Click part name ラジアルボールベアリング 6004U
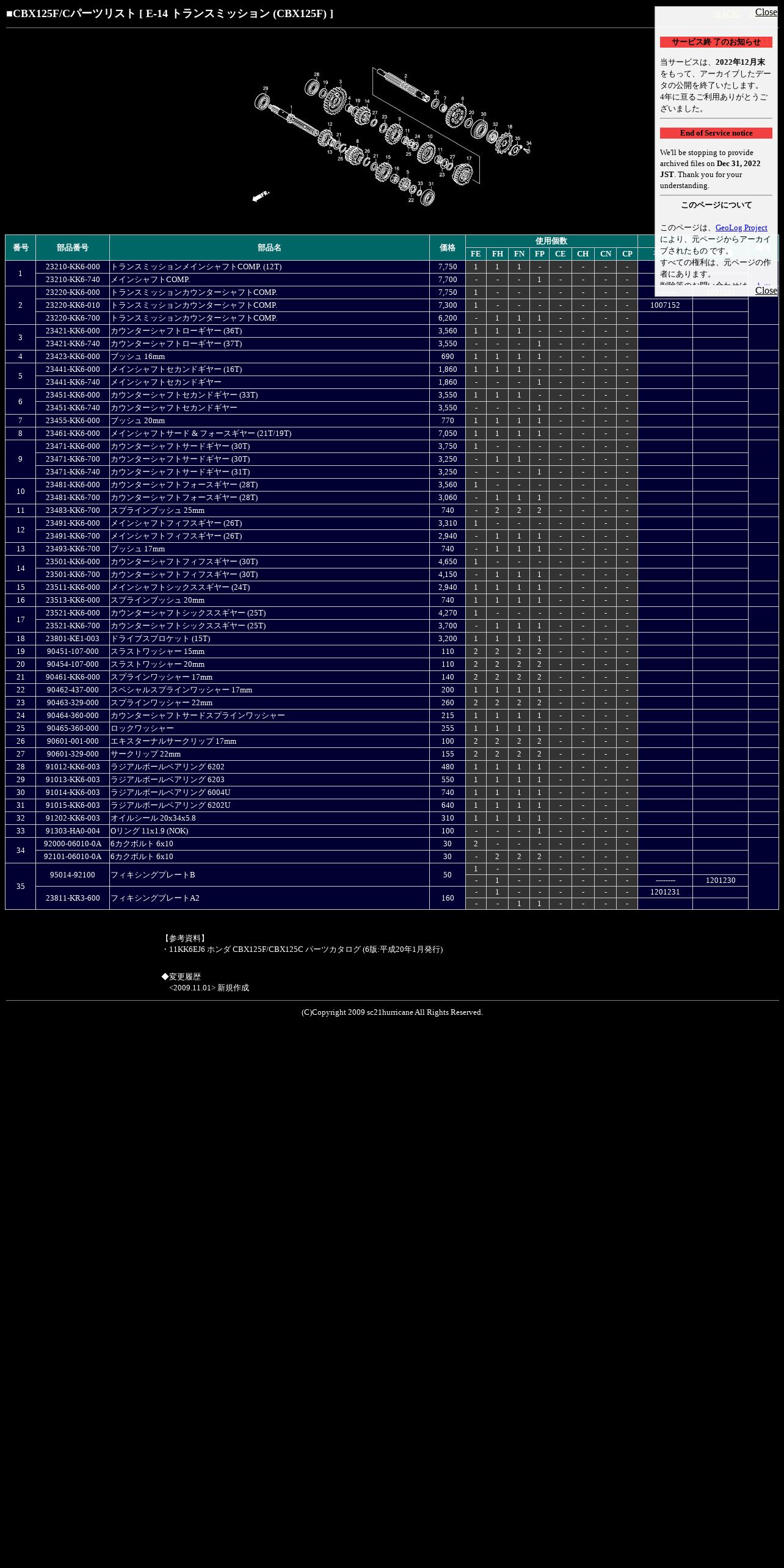Viewport: 784px width, 1568px height. tap(170, 793)
